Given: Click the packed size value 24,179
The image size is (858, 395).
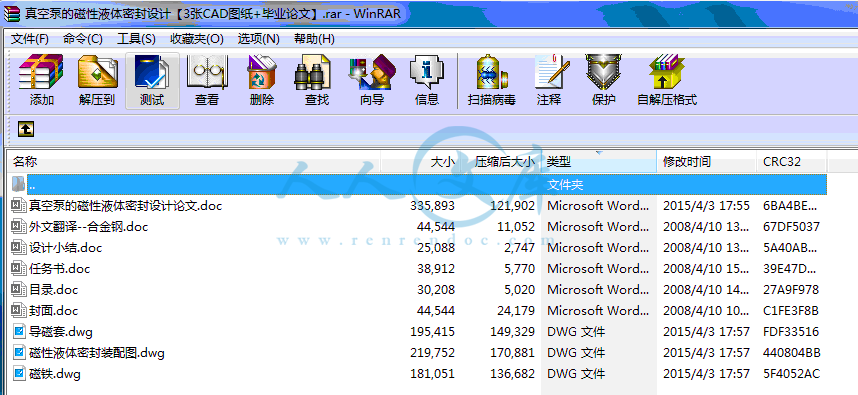Looking at the screenshot, I should (516, 311).
